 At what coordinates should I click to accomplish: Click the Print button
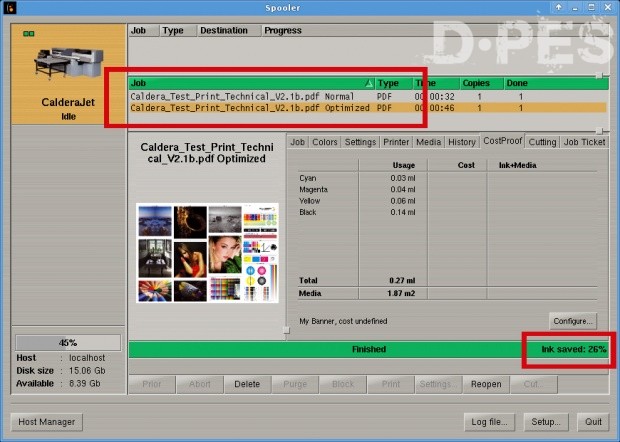tap(391, 384)
